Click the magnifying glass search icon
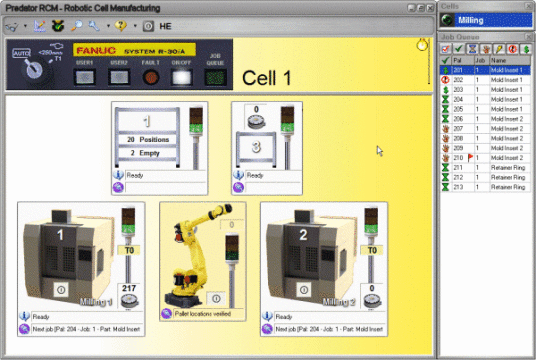Image resolution: width=536 pixels, height=360 pixels. (77, 26)
